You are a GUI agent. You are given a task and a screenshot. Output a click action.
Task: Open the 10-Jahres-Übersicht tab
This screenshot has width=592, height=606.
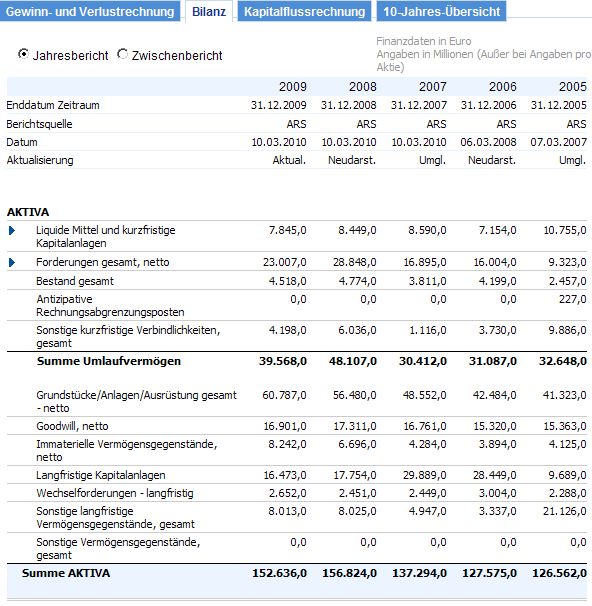coord(441,11)
